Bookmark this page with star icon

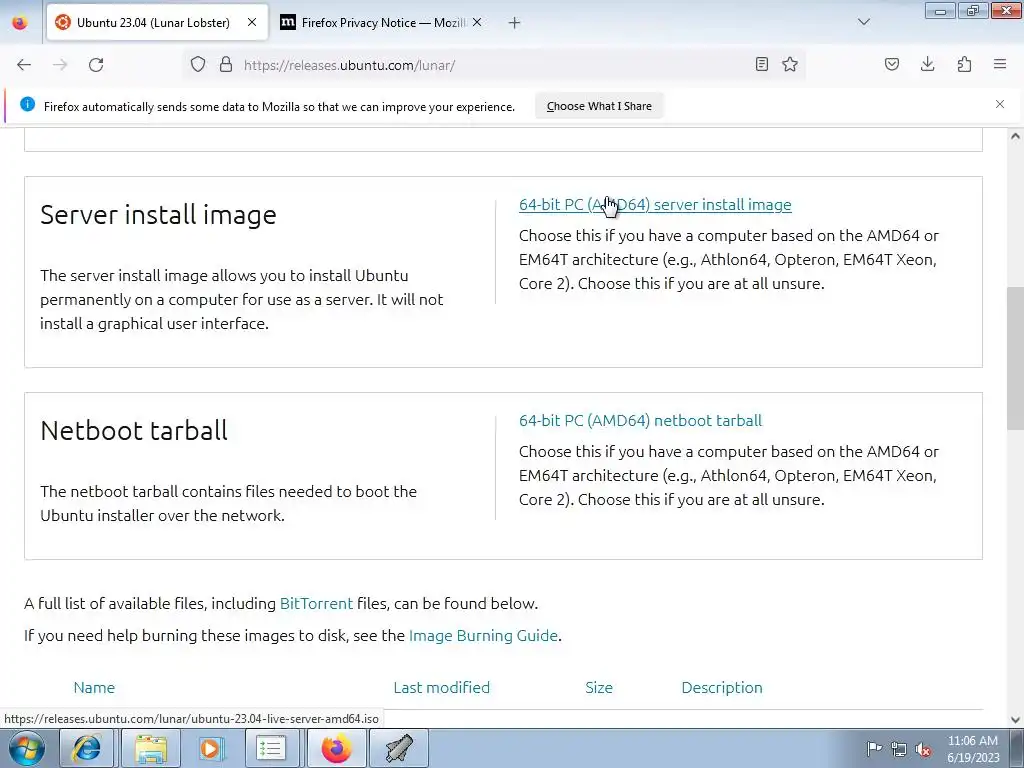(790, 64)
